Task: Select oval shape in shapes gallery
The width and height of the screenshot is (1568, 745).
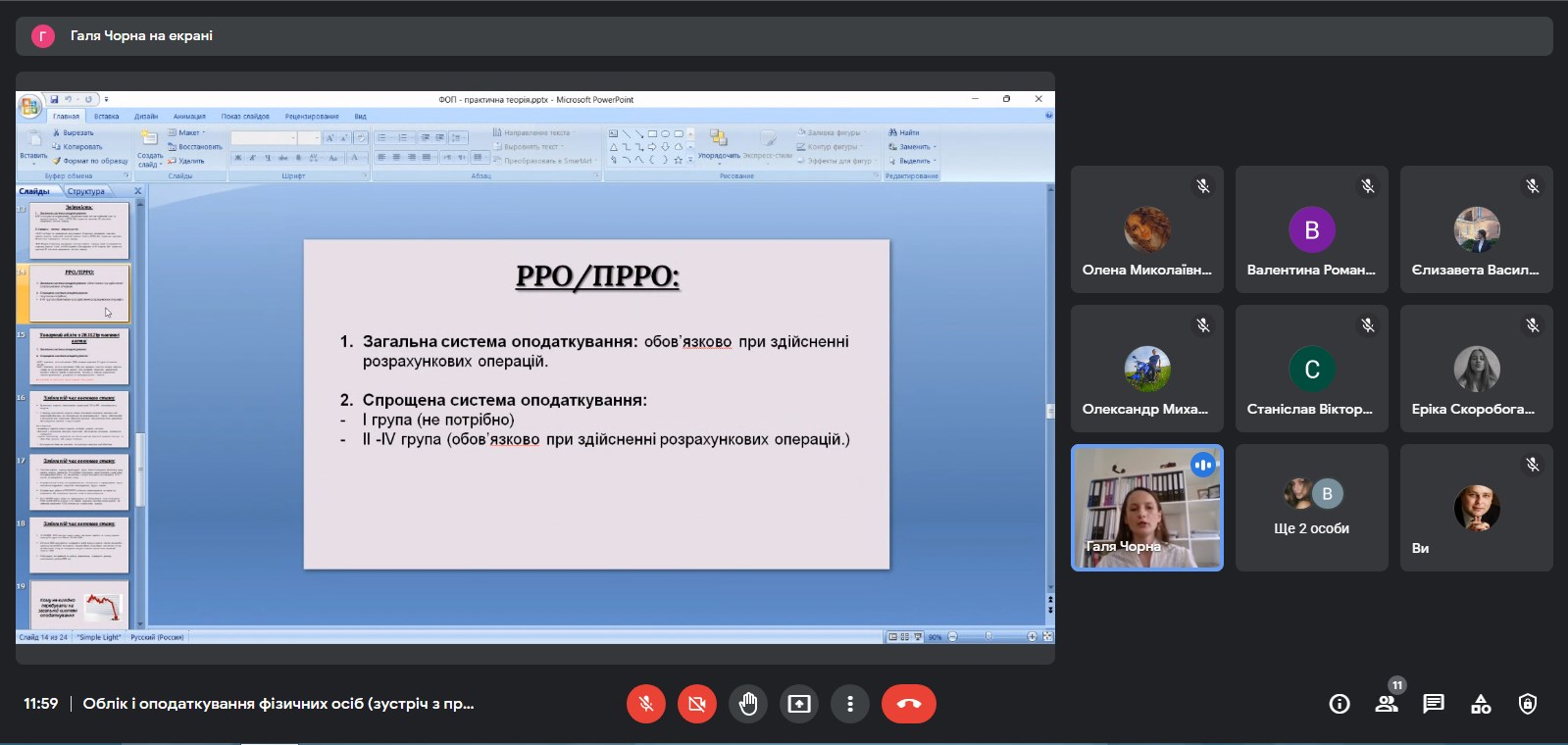Action: 665,133
